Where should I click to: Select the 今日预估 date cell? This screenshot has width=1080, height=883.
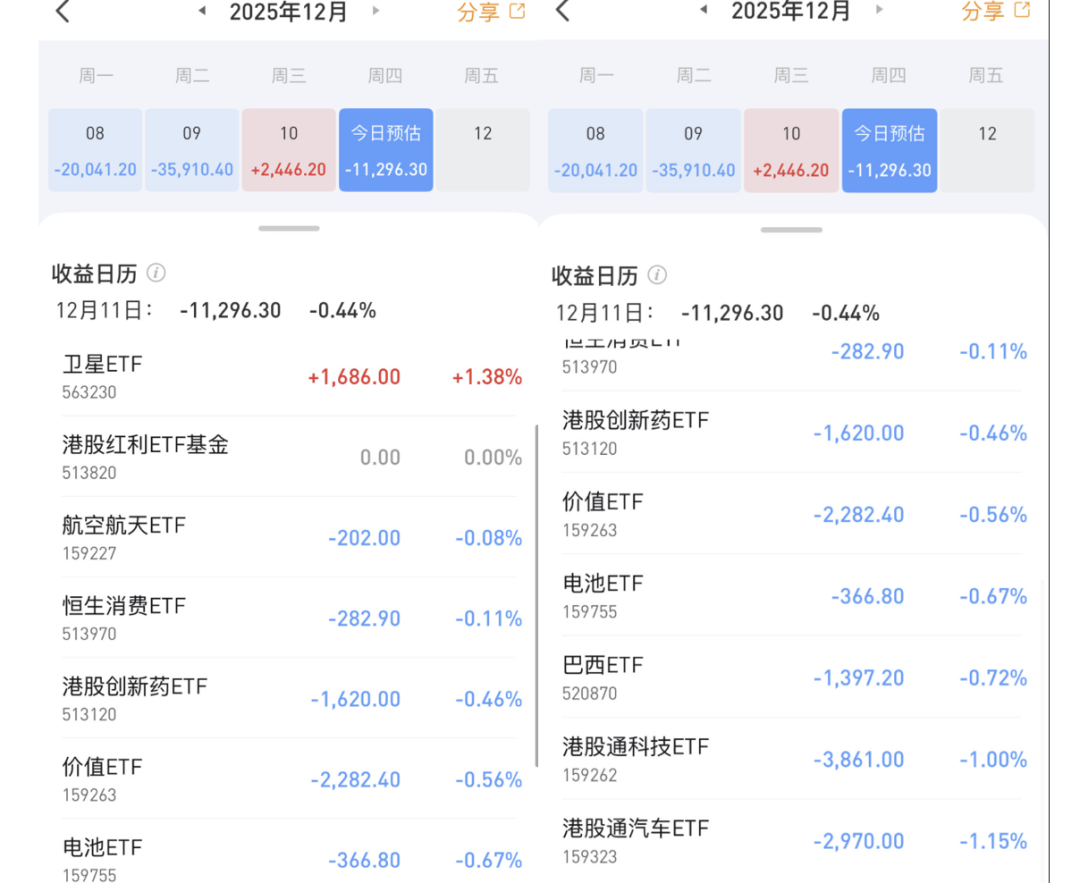point(385,148)
